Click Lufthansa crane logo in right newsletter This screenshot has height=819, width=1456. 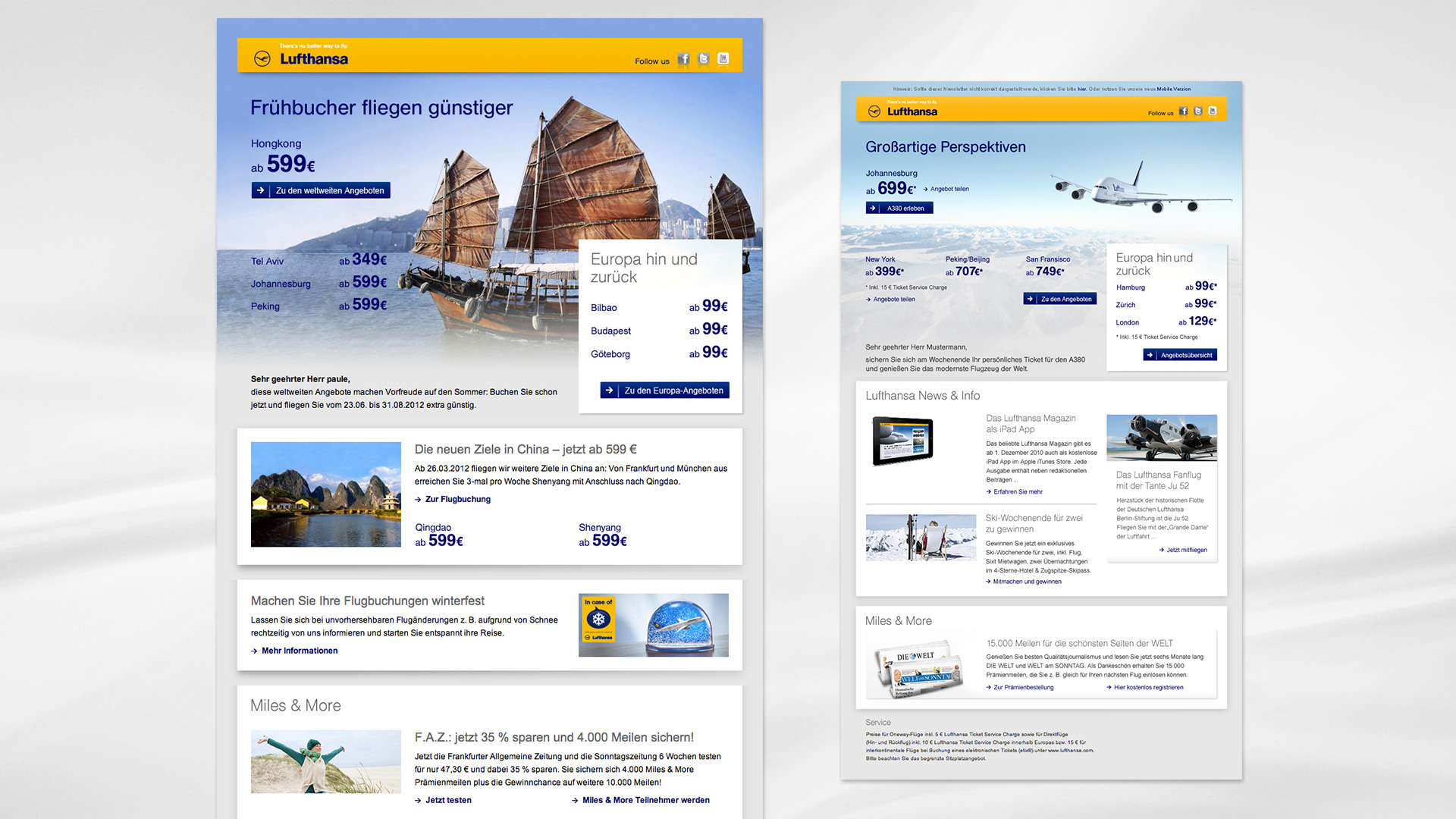point(874,111)
